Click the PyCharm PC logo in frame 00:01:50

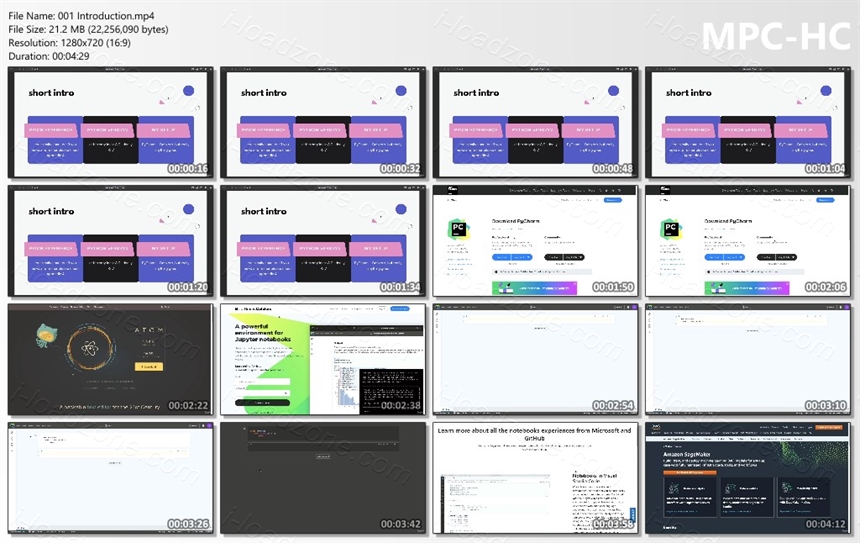(458, 229)
